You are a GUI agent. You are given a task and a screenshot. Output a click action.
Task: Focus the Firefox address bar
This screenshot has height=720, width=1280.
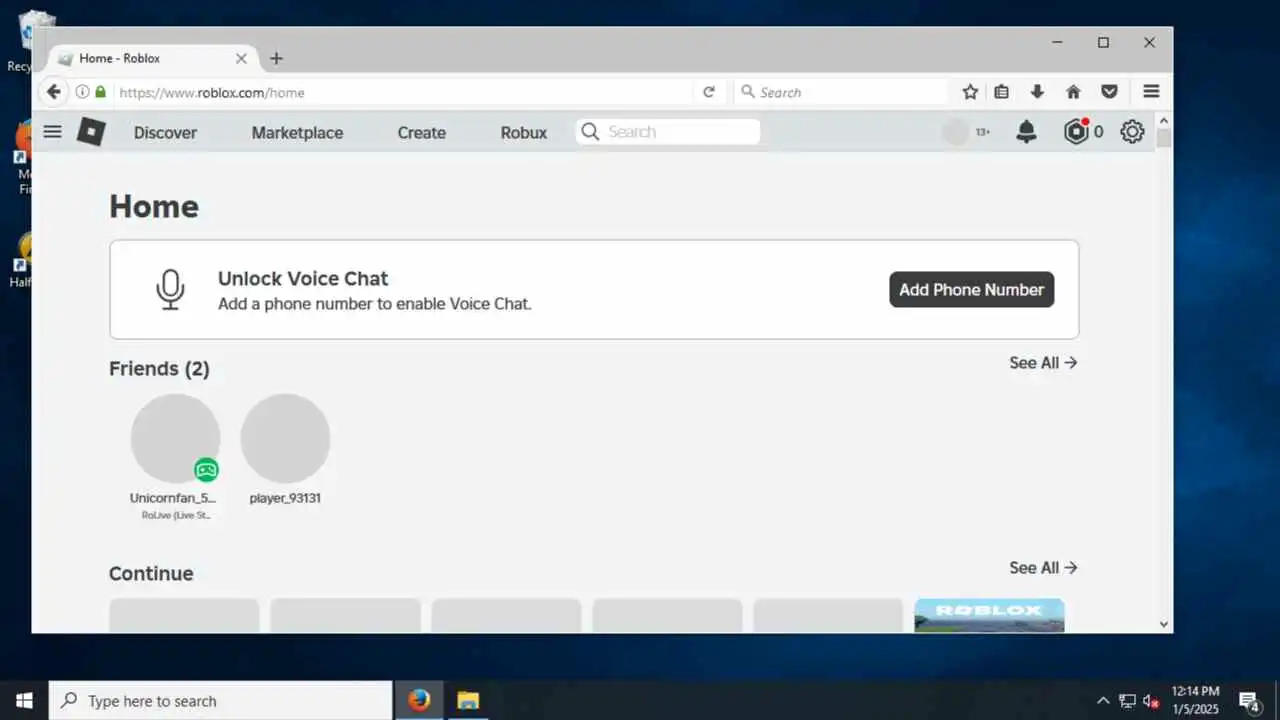point(400,92)
